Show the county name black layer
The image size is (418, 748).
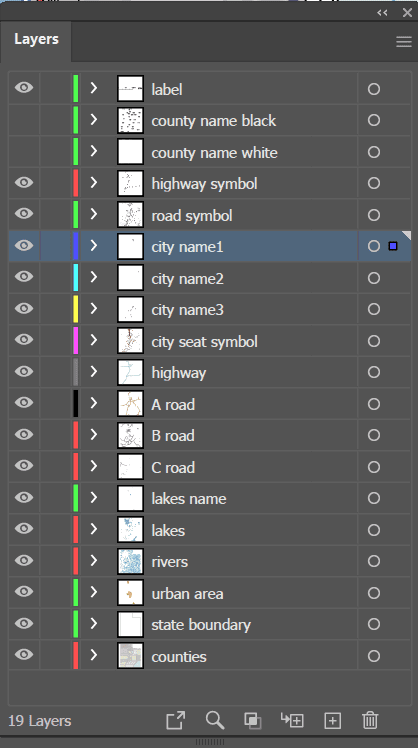[x=24, y=120]
